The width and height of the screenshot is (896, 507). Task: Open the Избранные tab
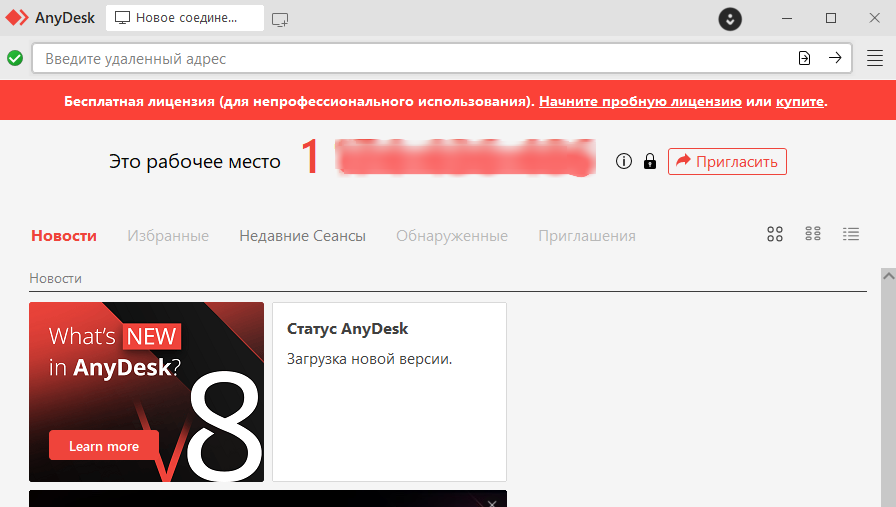(x=168, y=235)
